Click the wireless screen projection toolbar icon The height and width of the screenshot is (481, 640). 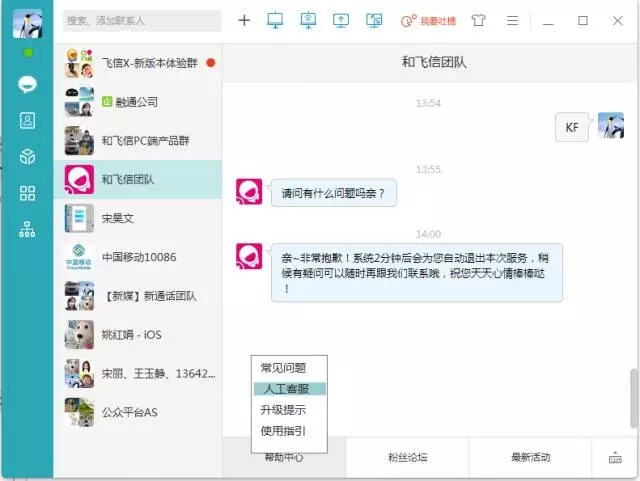[x=308, y=20]
